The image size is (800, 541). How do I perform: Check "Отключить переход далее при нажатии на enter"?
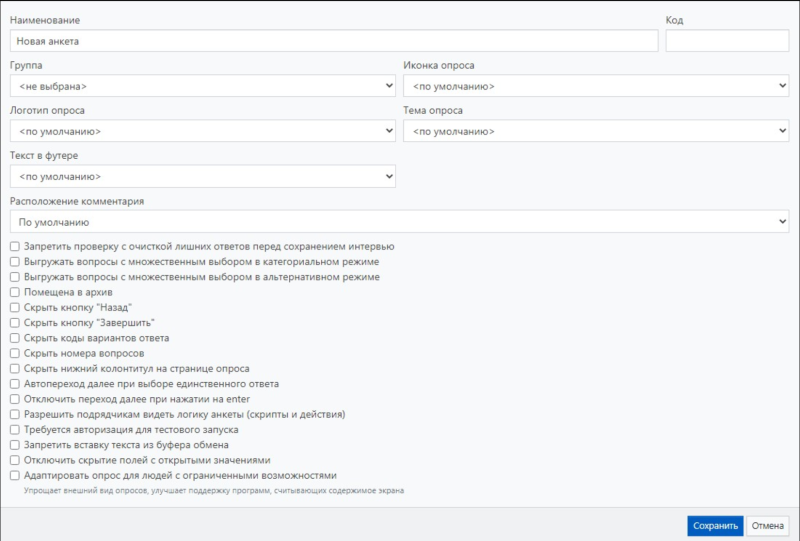tap(15, 399)
